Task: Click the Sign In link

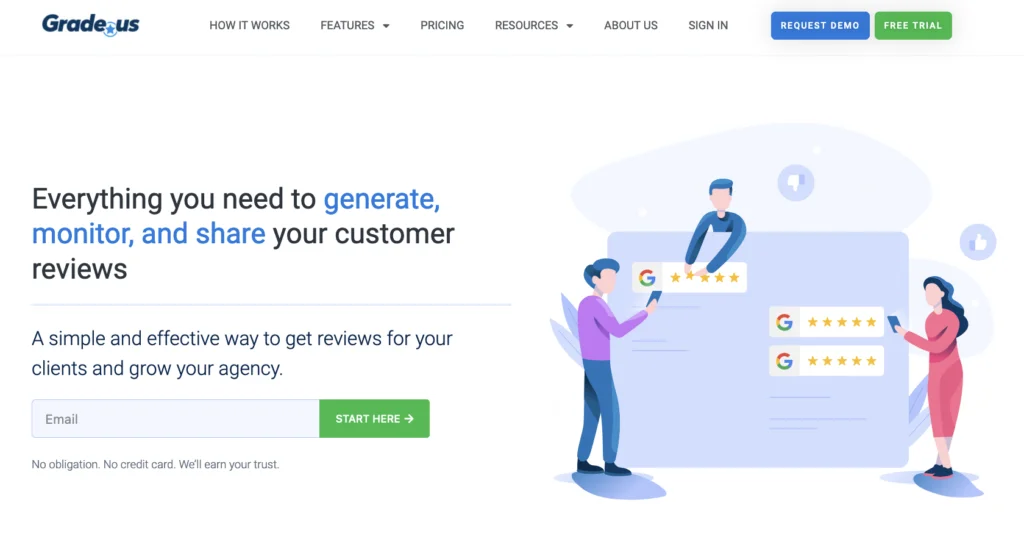Action: click(x=708, y=25)
